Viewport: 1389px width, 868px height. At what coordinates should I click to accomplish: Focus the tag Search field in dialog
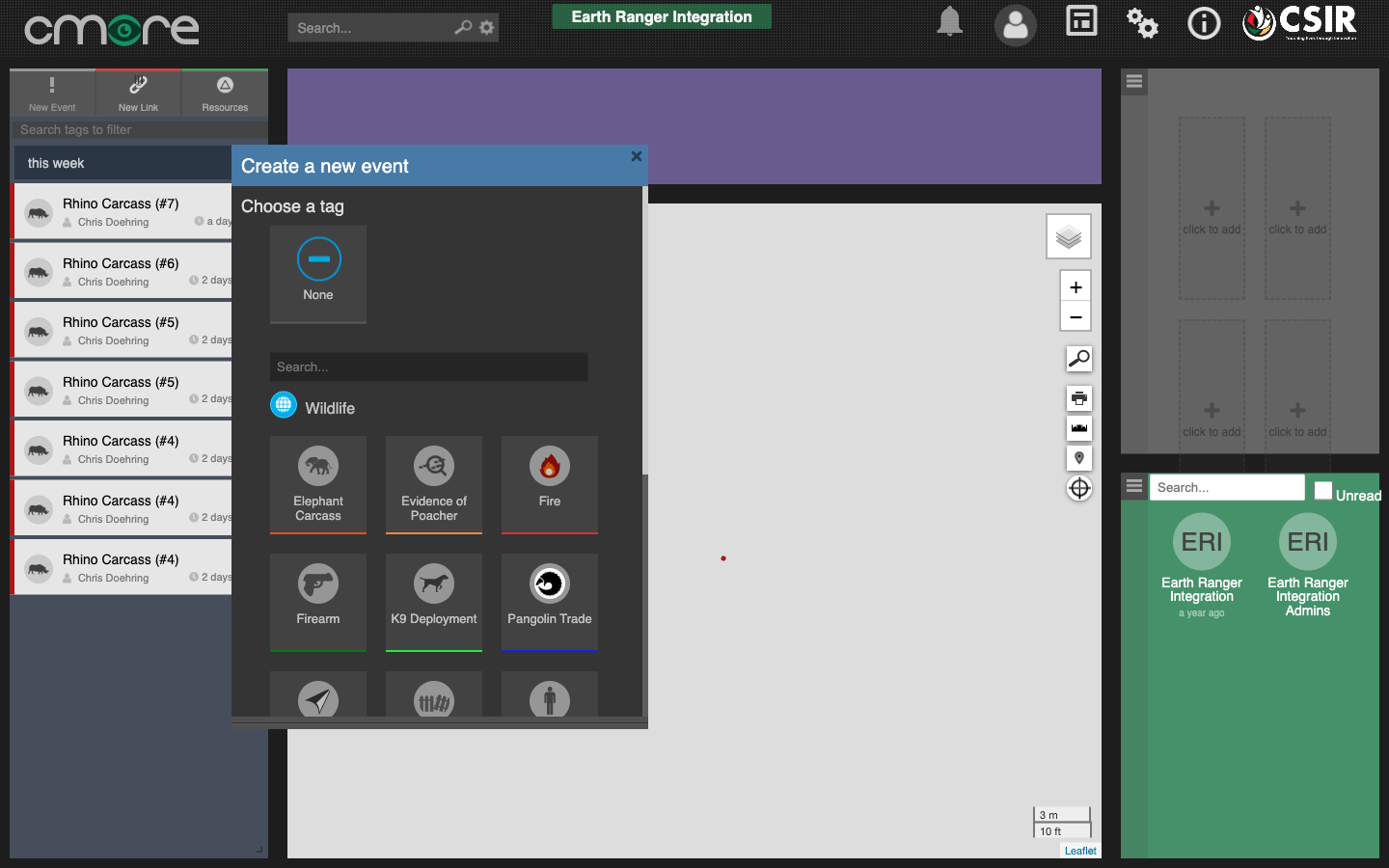[428, 366]
